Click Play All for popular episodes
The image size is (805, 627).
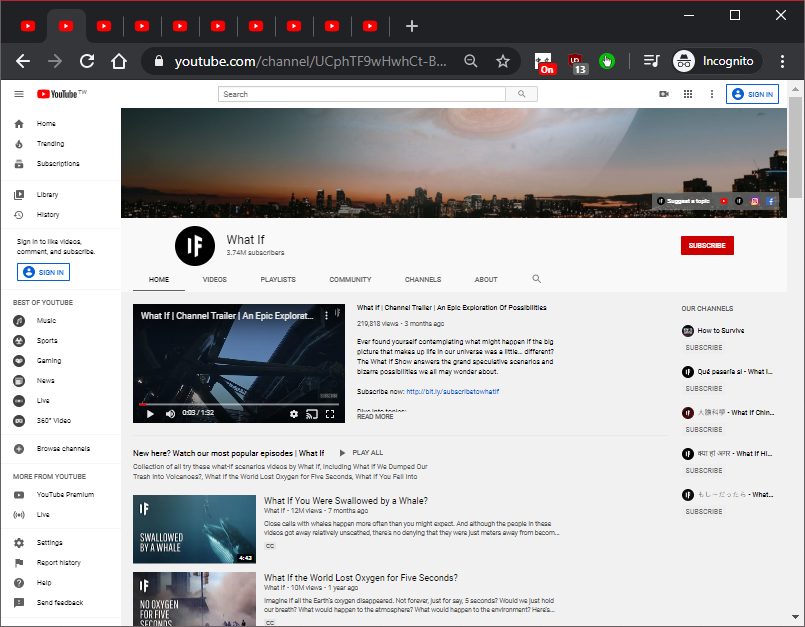tap(361, 453)
